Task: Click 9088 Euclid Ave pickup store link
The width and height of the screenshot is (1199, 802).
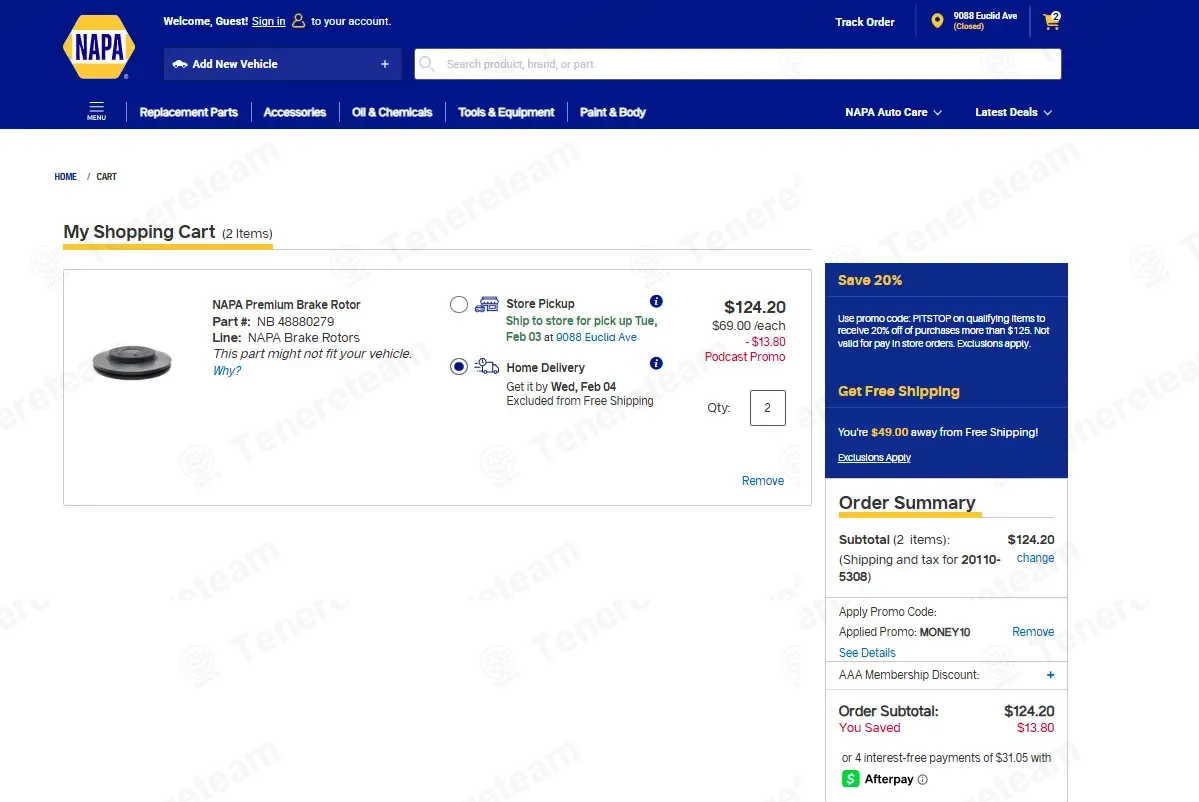Action: coord(596,337)
